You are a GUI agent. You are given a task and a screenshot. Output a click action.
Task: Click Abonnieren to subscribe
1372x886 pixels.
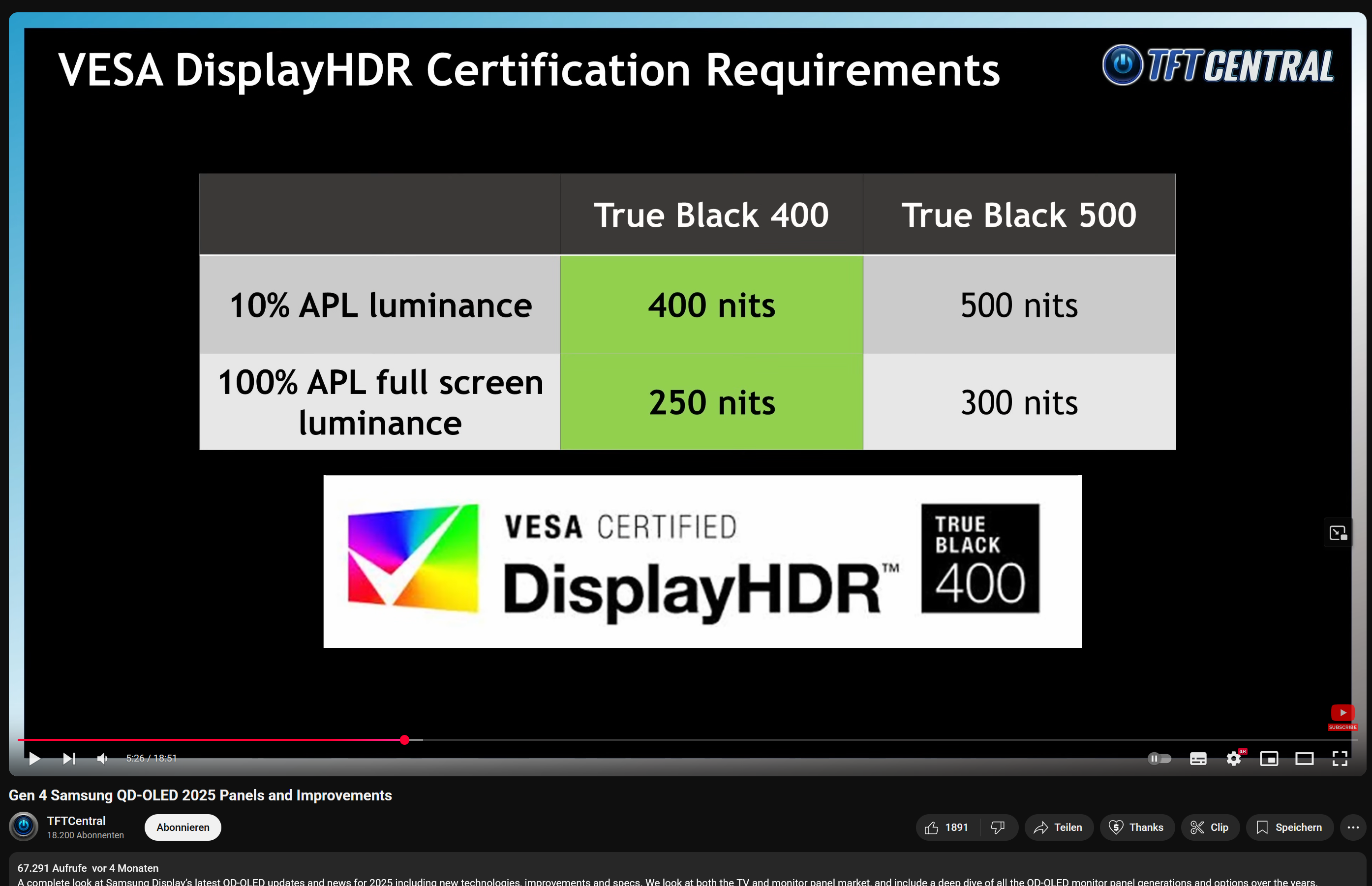pos(183,827)
